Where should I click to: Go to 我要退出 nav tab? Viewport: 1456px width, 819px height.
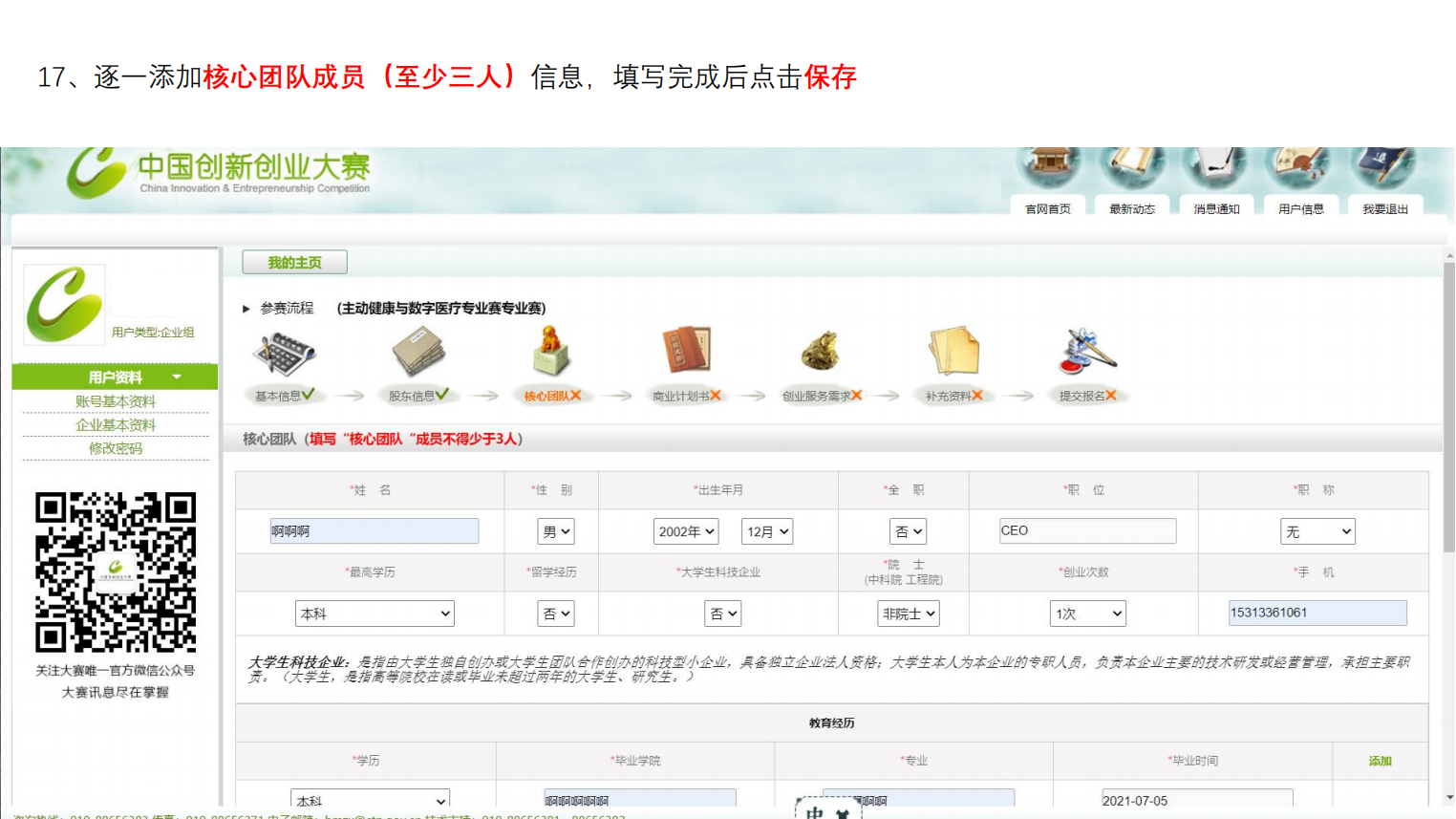tap(1385, 208)
